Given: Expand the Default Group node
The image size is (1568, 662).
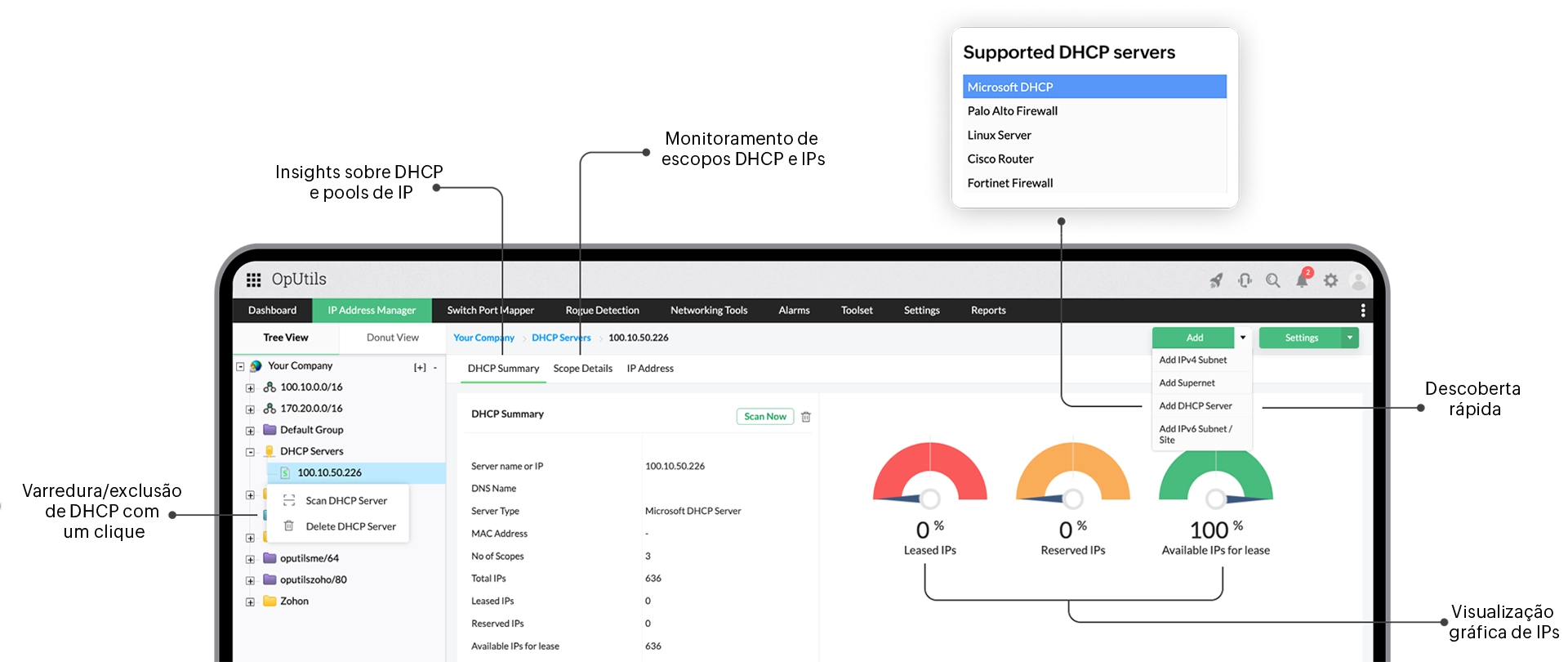Looking at the screenshot, I should pyautogui.click(x=250, y=431).
